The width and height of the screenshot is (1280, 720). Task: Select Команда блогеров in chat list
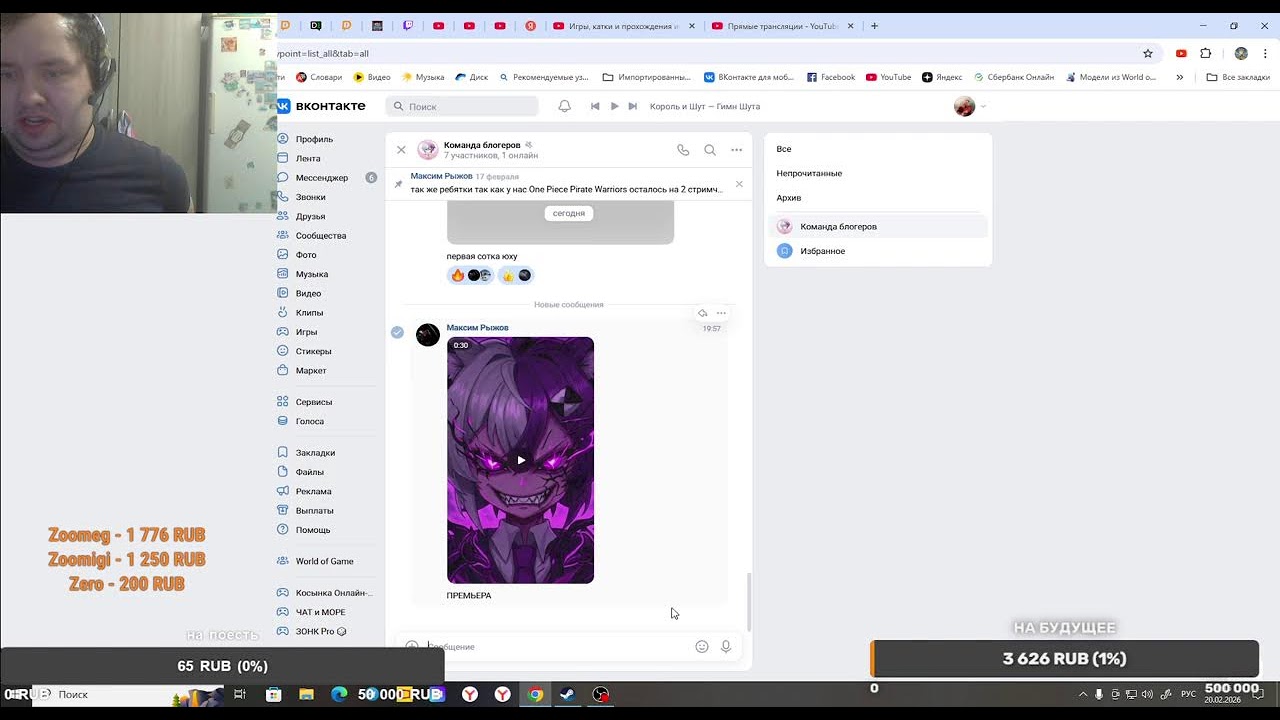point(878,227)
